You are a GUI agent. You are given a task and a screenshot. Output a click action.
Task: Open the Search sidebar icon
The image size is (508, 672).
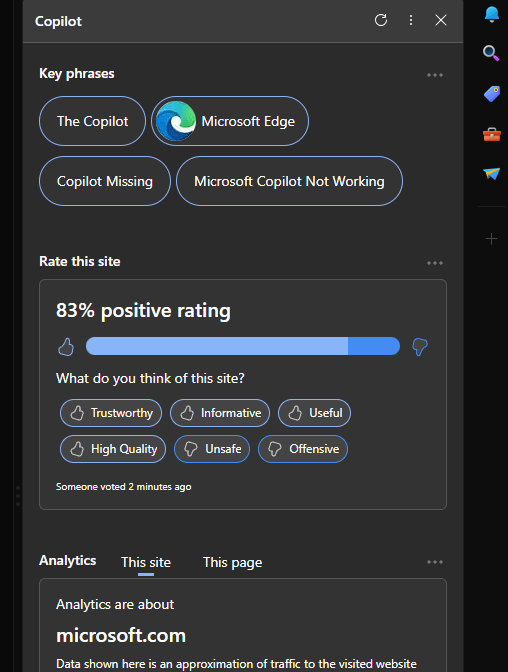[x=491, y=54]
